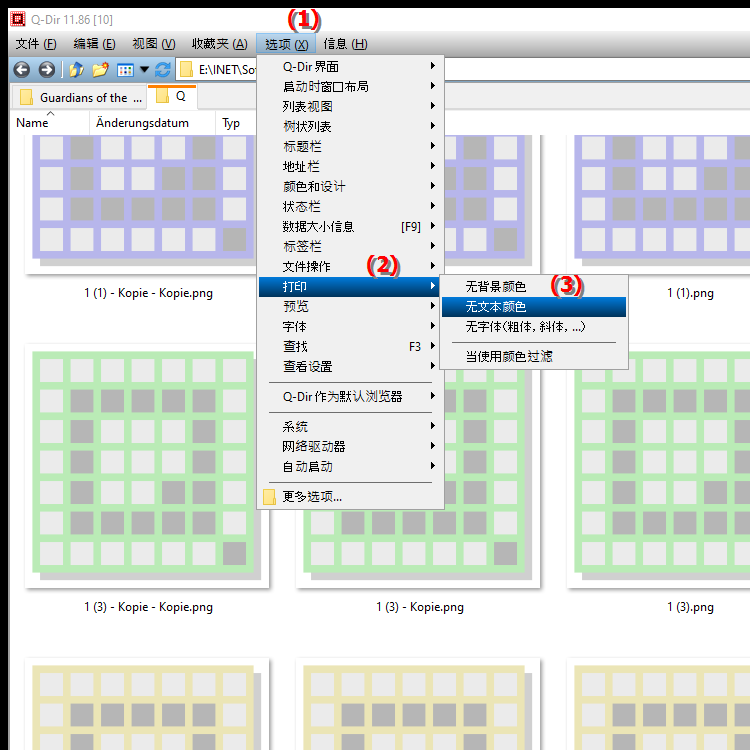The width and height of the screenshot is (750, 750).
Task: Expand the 颜色和设计 submenu
Action: pos(351,186)
